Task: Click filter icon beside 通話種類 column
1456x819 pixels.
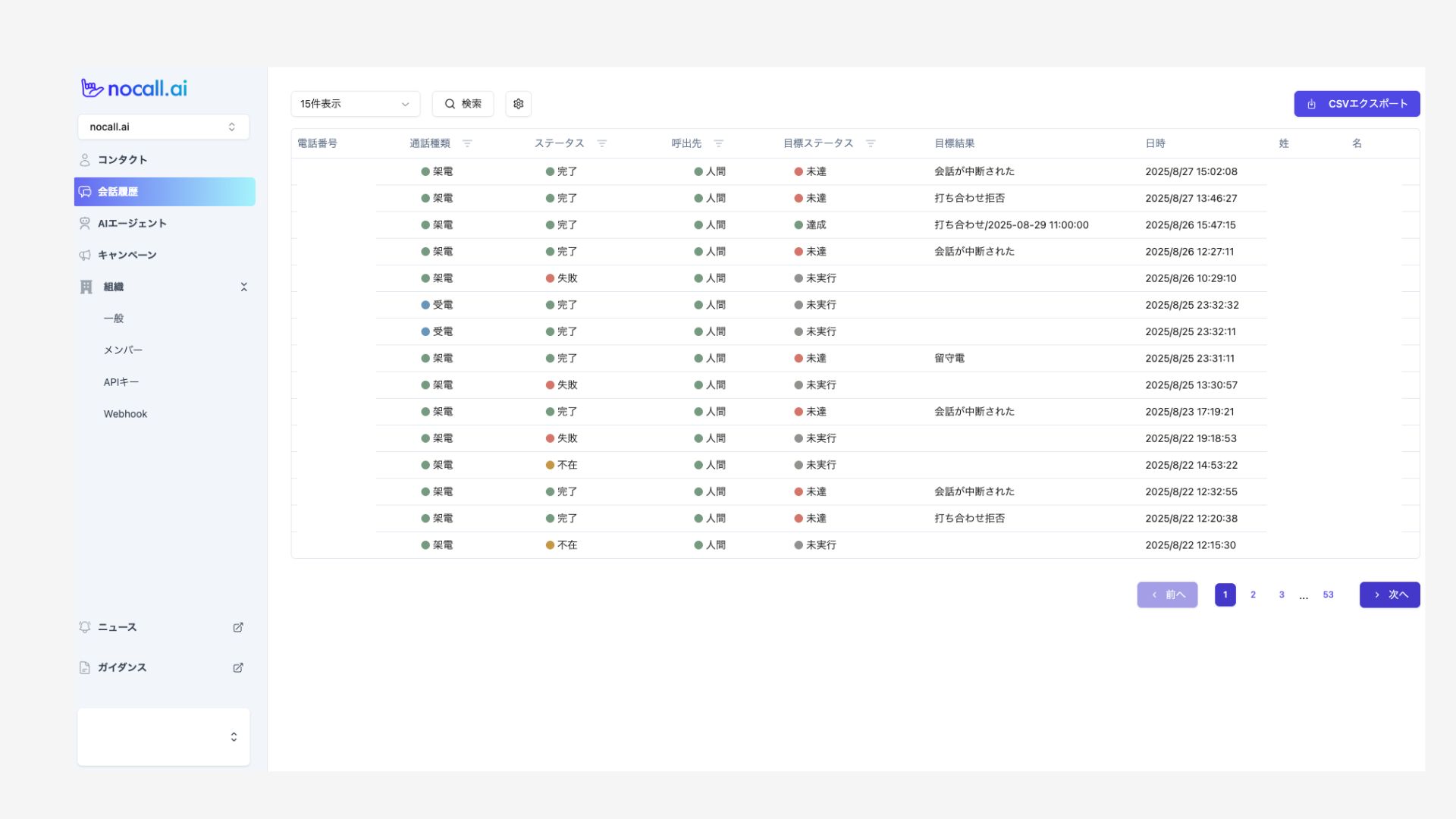Action: pyautogui.click(x=467, y=143)
